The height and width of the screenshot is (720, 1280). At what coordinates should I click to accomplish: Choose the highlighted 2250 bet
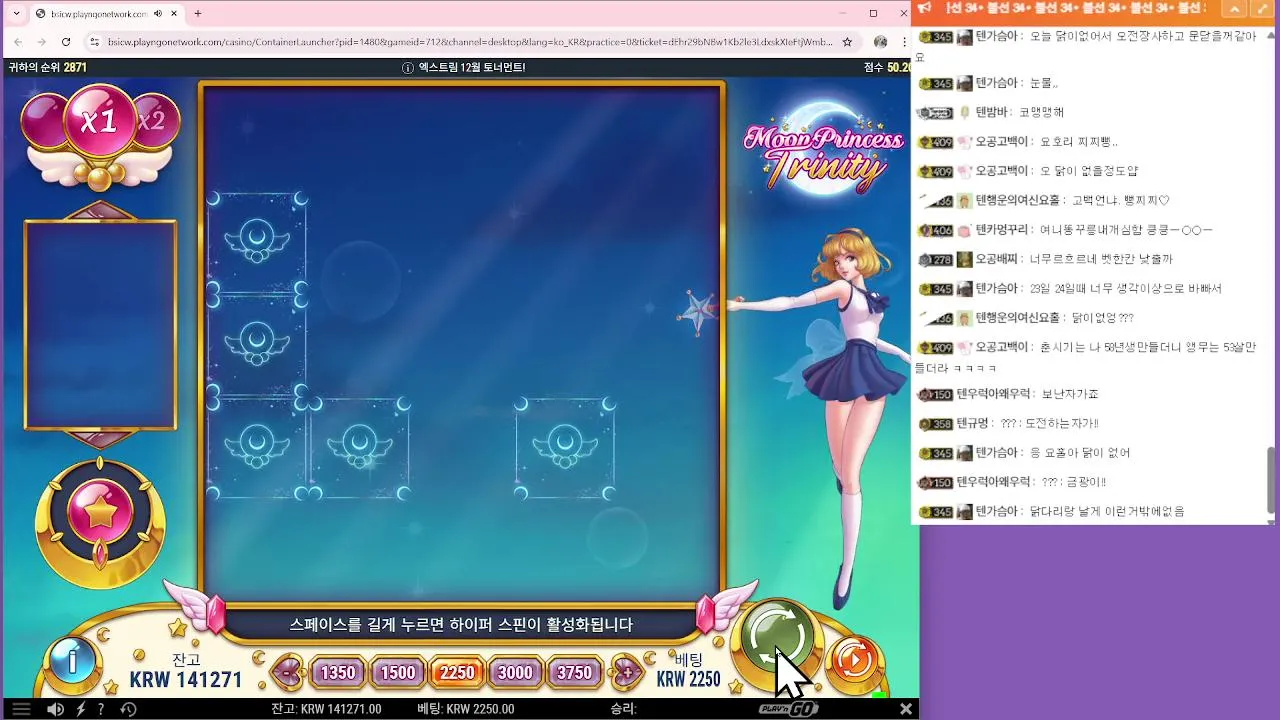[457, 673]
